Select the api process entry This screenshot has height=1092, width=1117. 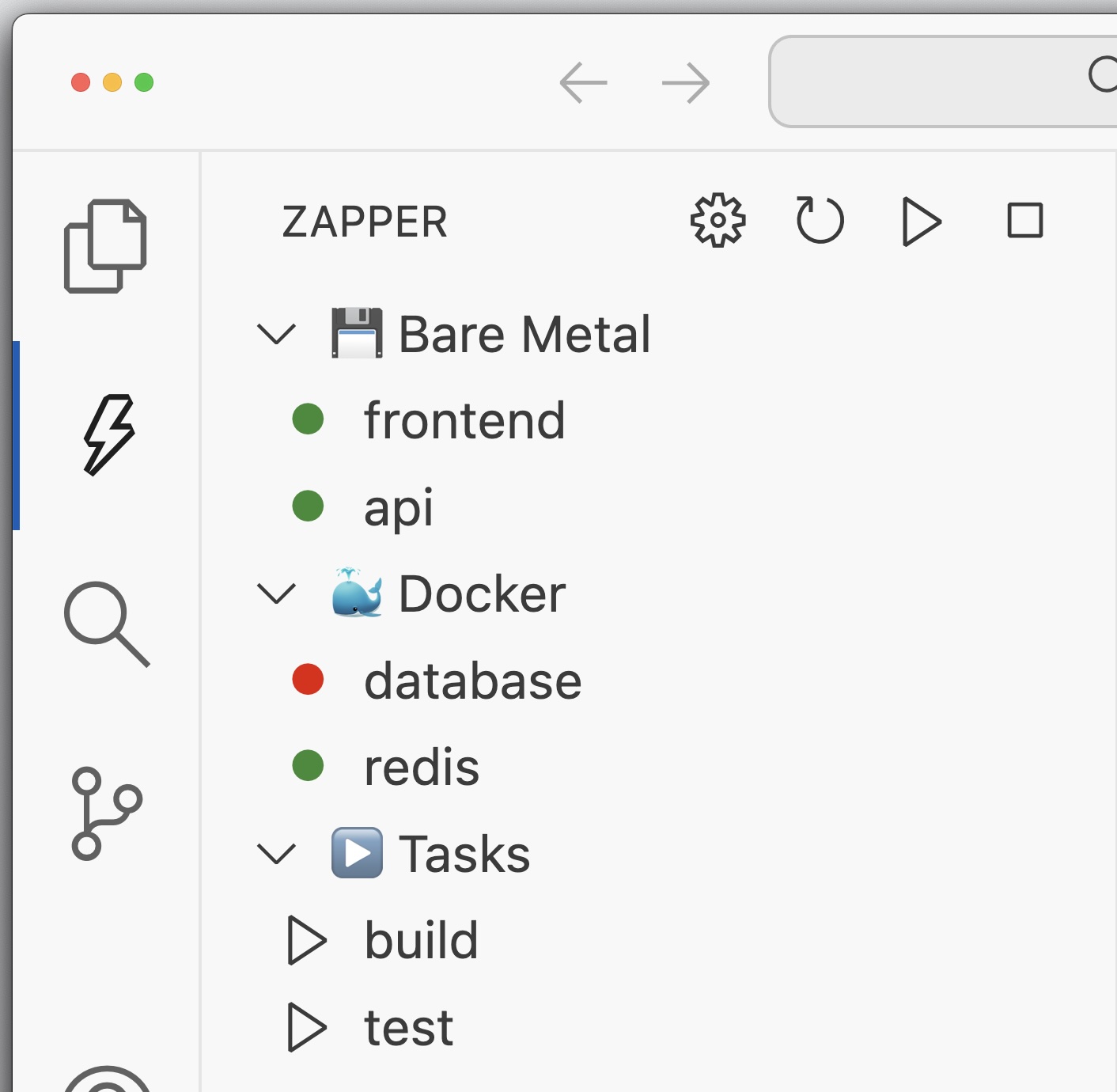(x=397, y=509)
